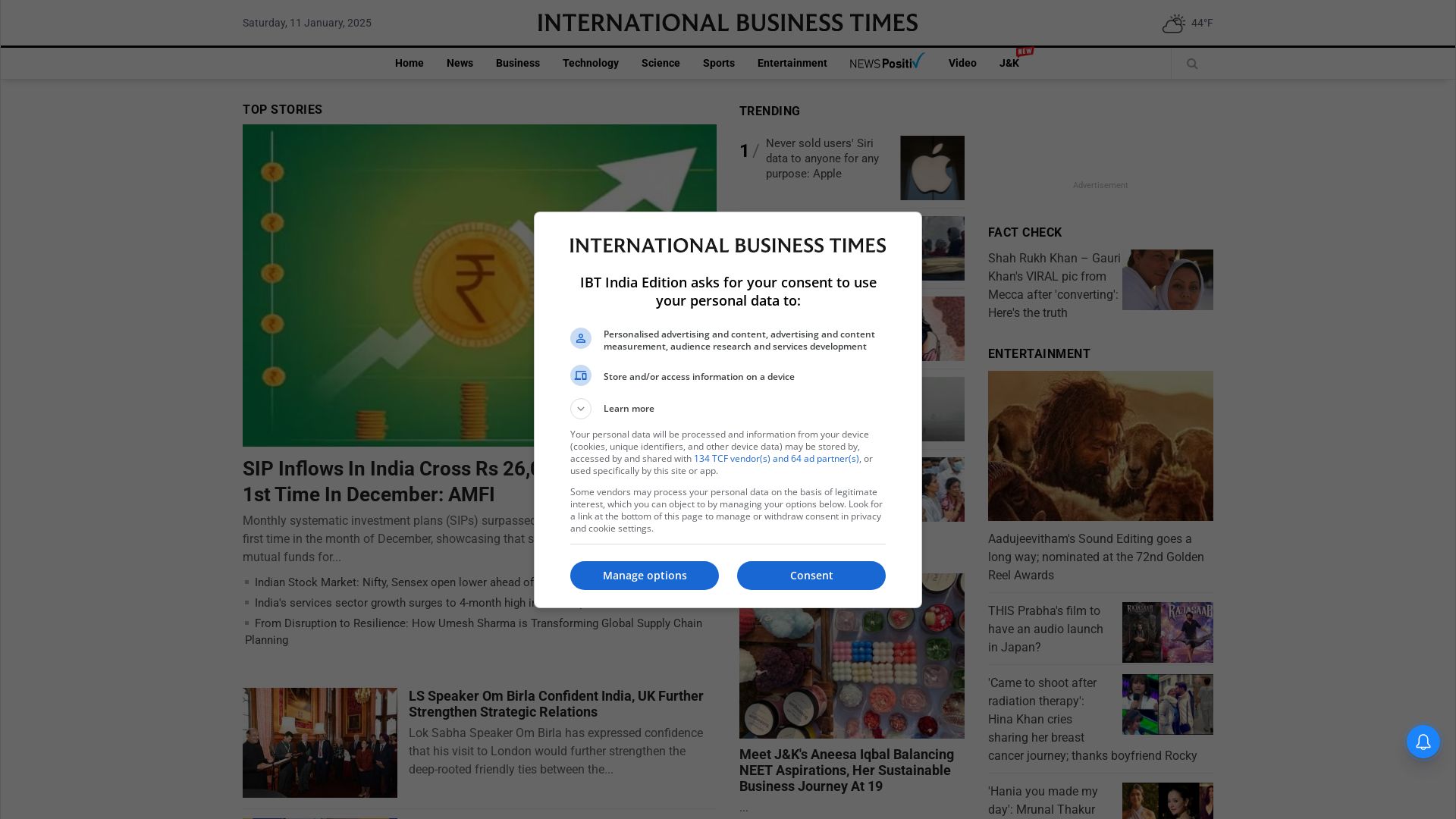Click the FACT CHECK heading
Image resolution: width=1456 pixels, height=819 pixels.
coord(1025,233)
